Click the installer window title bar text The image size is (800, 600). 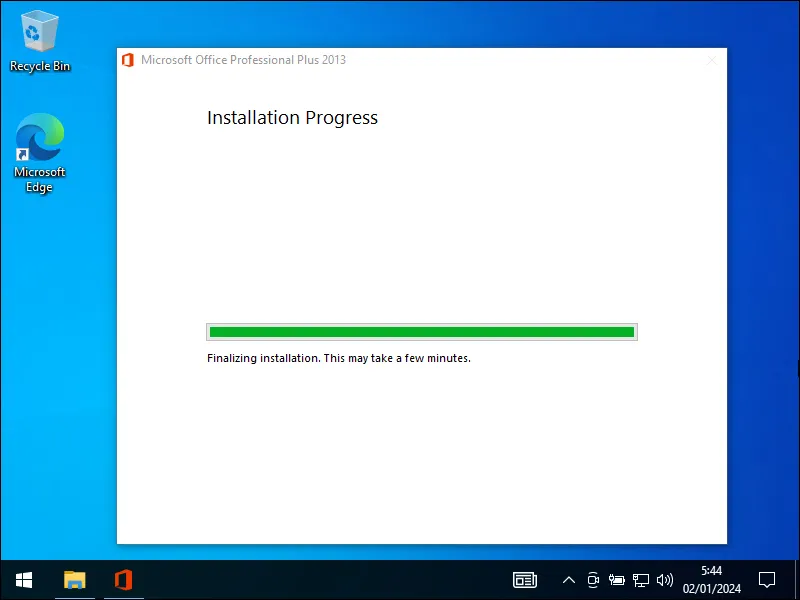(243, 60)
